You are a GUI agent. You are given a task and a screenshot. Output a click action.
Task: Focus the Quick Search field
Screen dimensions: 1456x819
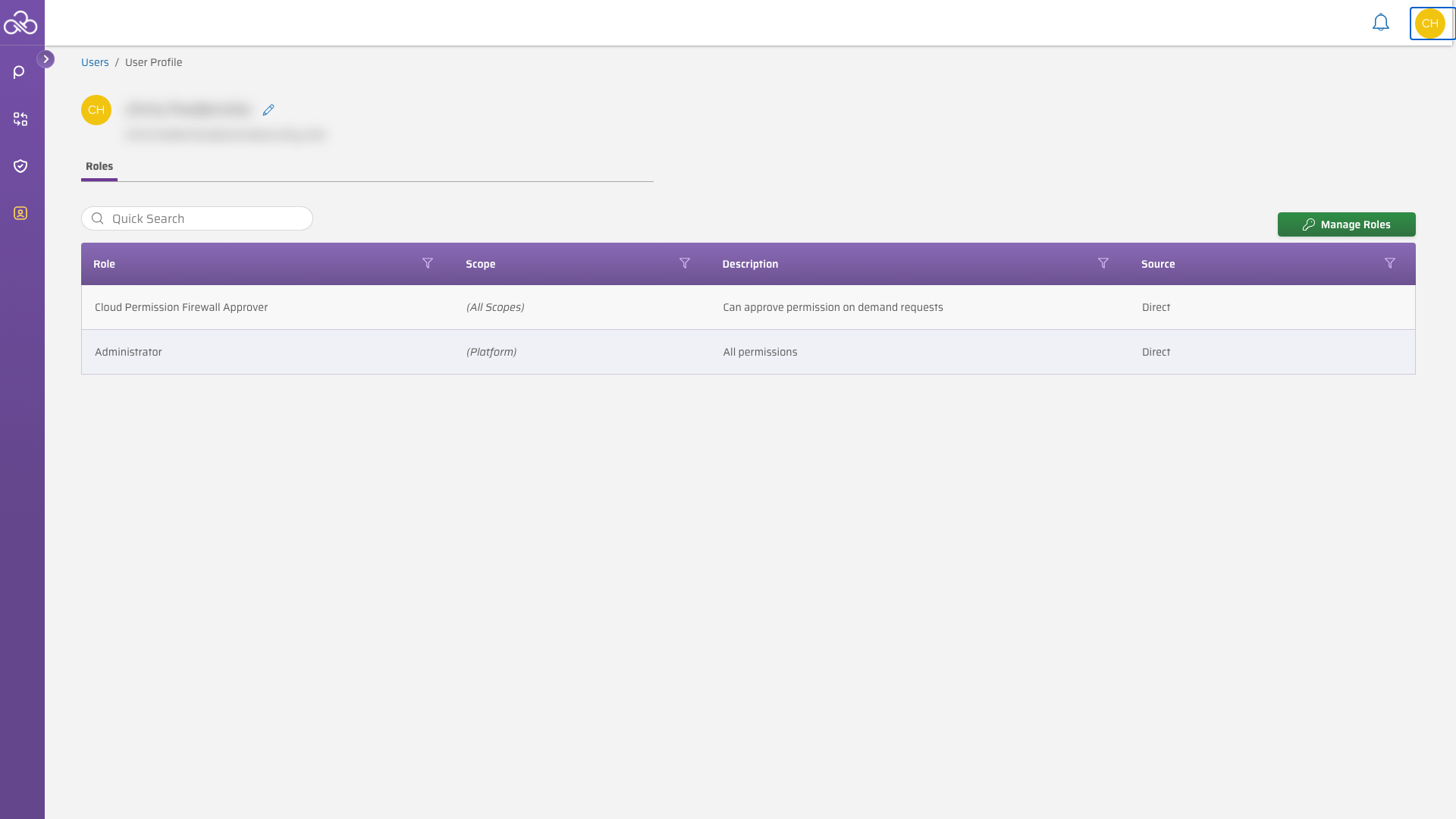(x=197, y=218)
